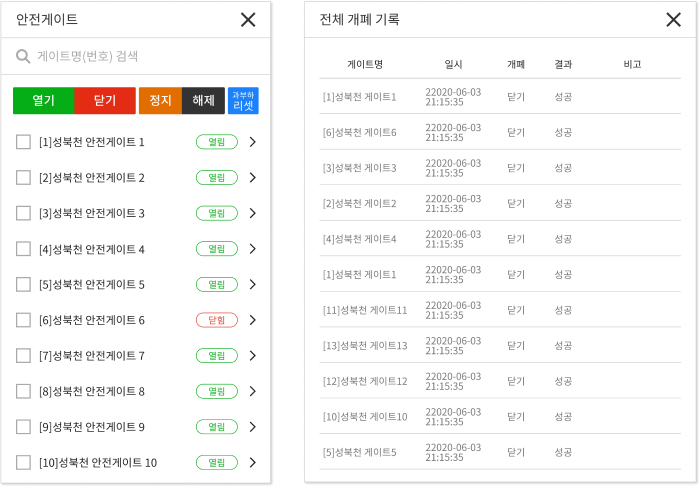Toggle checkbox for 성북천 안전게이트 9
The width and height of the screenshot is (700, 488).
(x=24, y=427)
